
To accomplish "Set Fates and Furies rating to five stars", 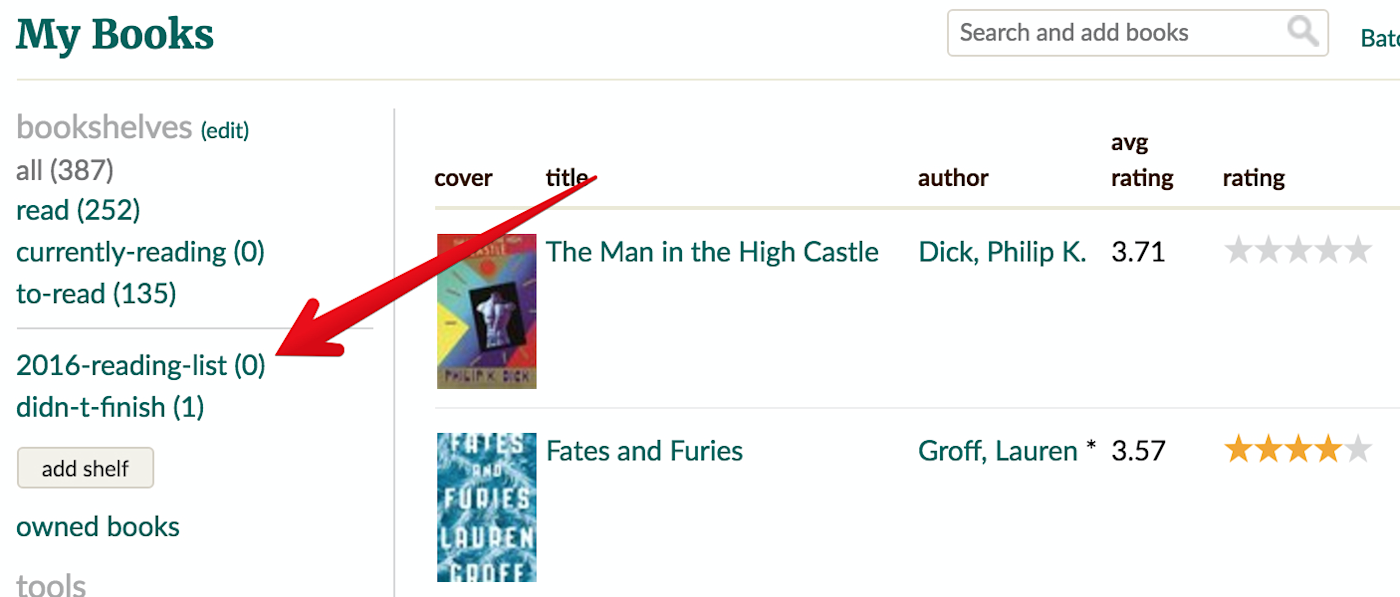I will (x=1357, y=450).
